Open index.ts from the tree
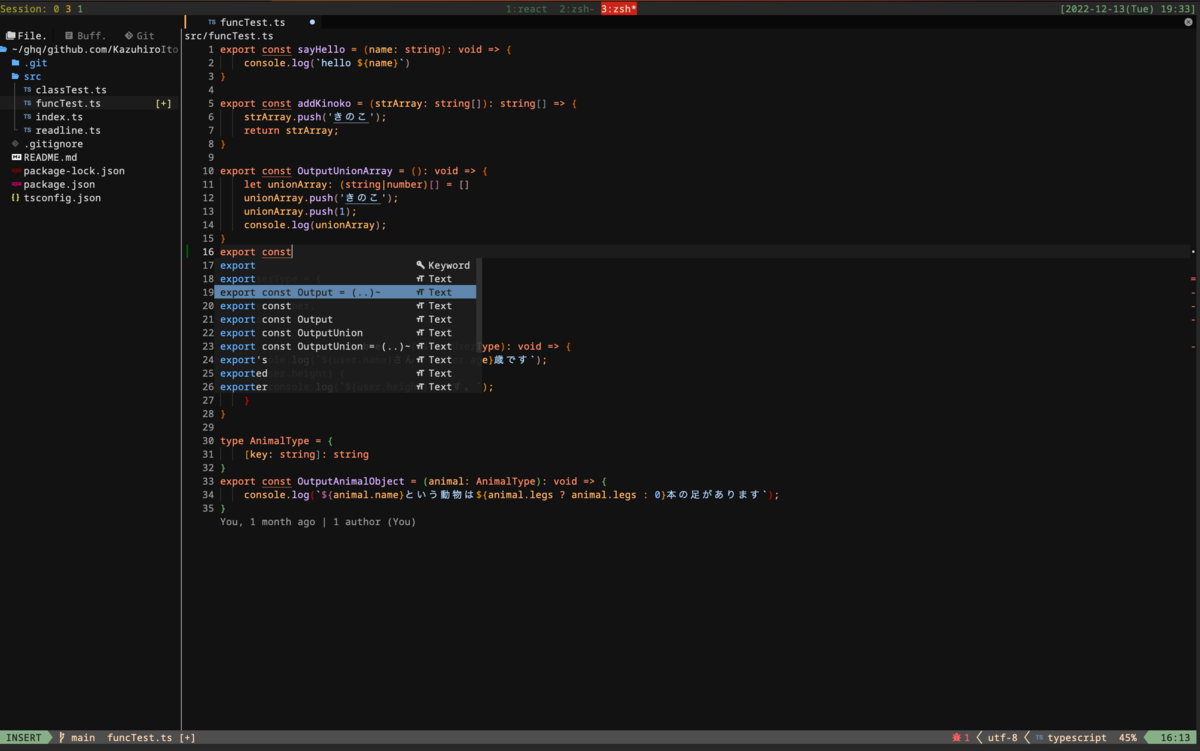 59,117
